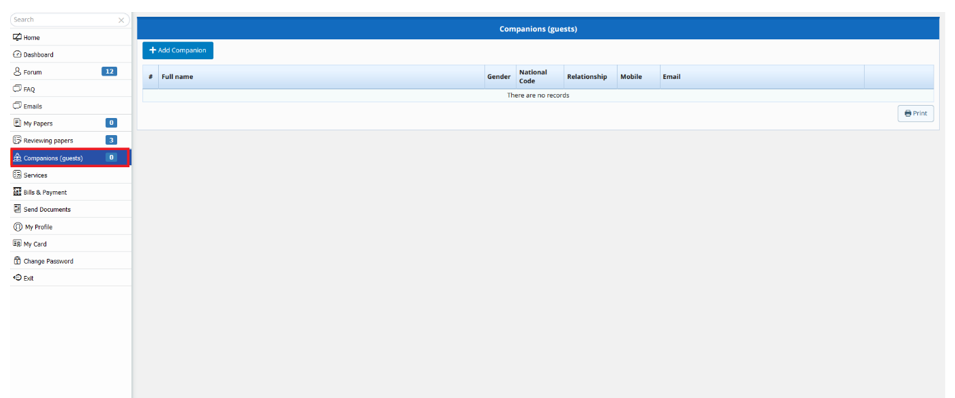Image resolution: width=955 pixels, height=398 pixels.
Task: Go to Send Documents menu entry
Action: (x=71, y=209)
